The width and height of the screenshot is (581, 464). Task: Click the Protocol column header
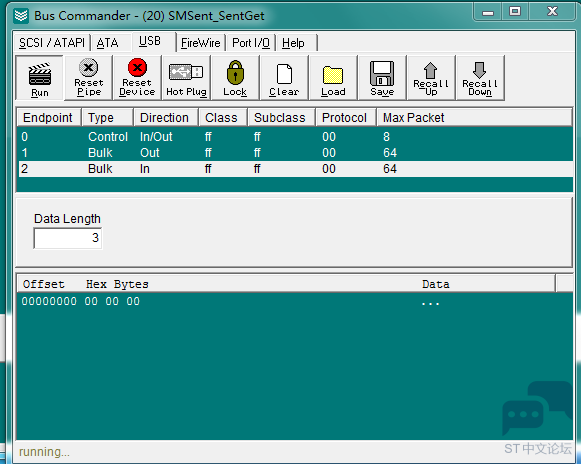(x=345, y=117)
